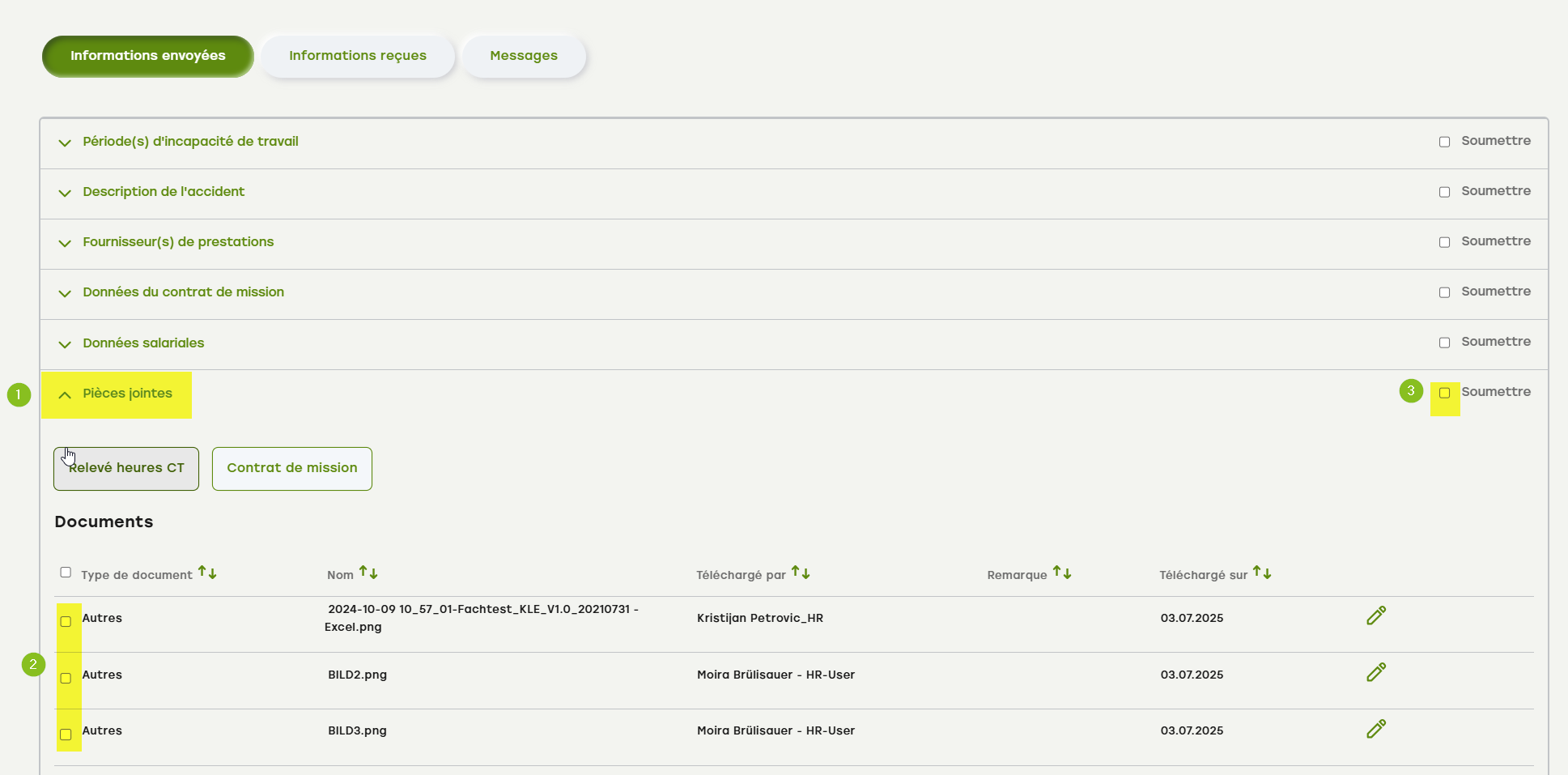
Task: Tick the select-all documents header checkbox
Action: point(66,573)
